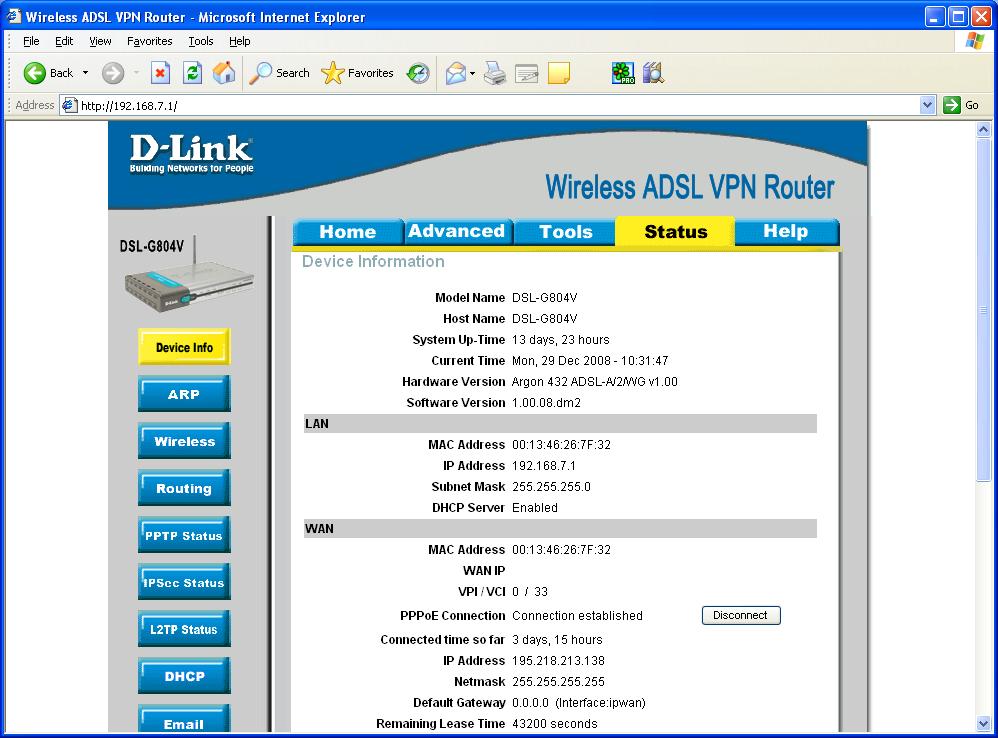The width and height of the screenshot is (998, 738).
Task: Click the Device Info sidebar button
Action: click(184, 347)
